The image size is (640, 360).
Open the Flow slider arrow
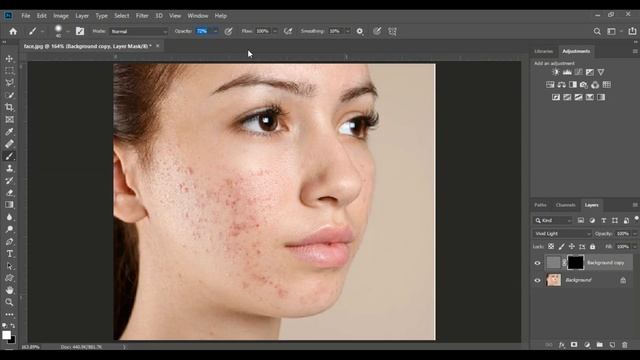[x=275, y=31]
